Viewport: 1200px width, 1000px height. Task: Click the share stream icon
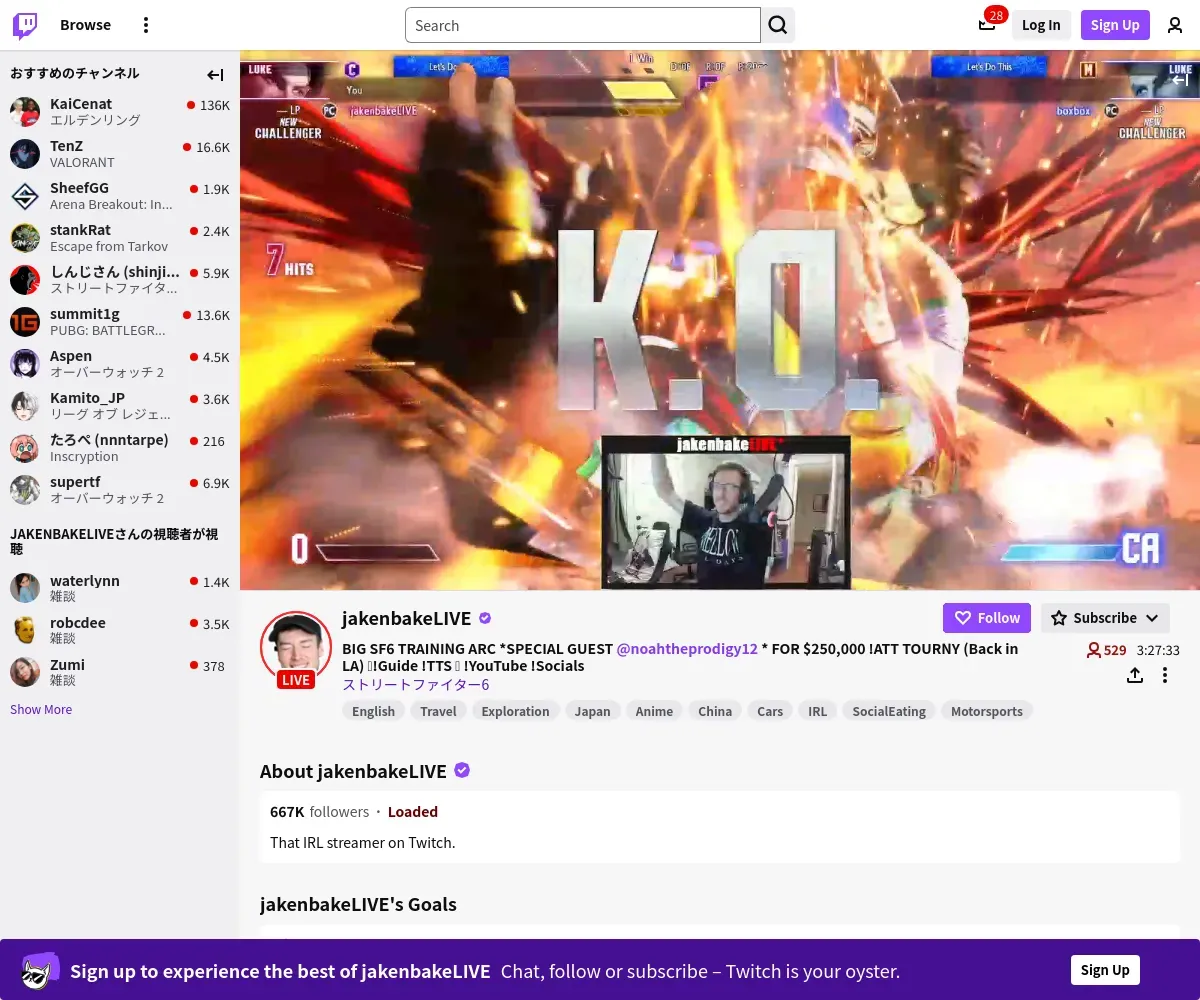click(x=1134, y=675)
